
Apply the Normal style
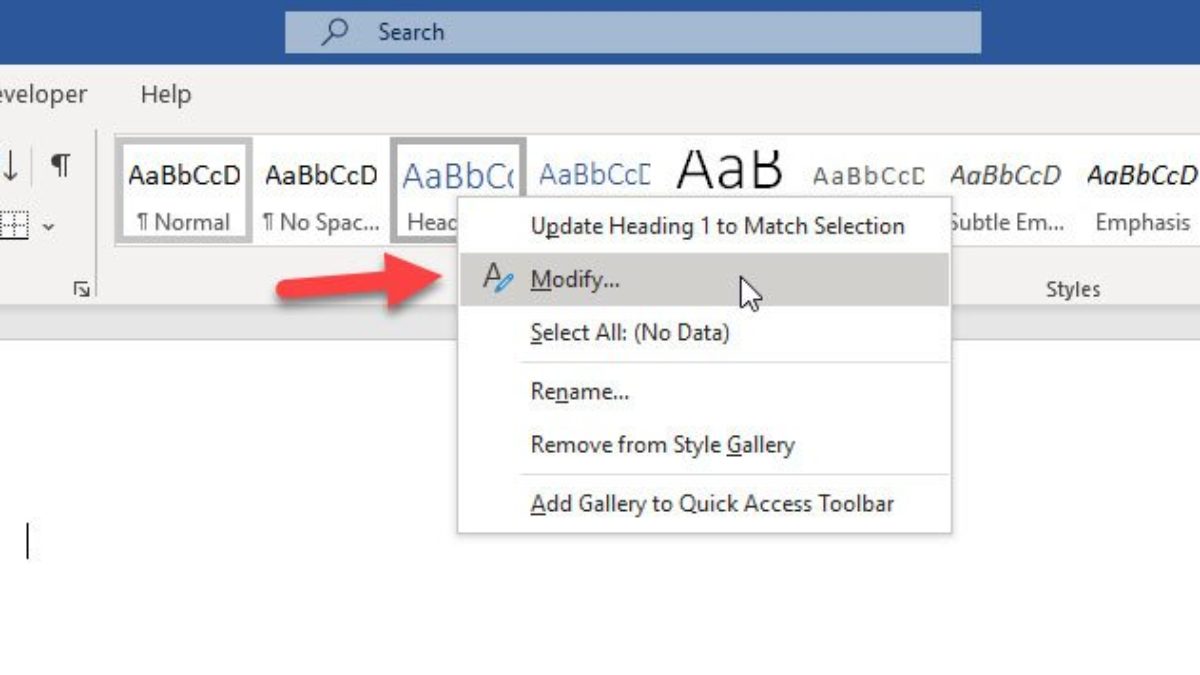click(184, 190)
